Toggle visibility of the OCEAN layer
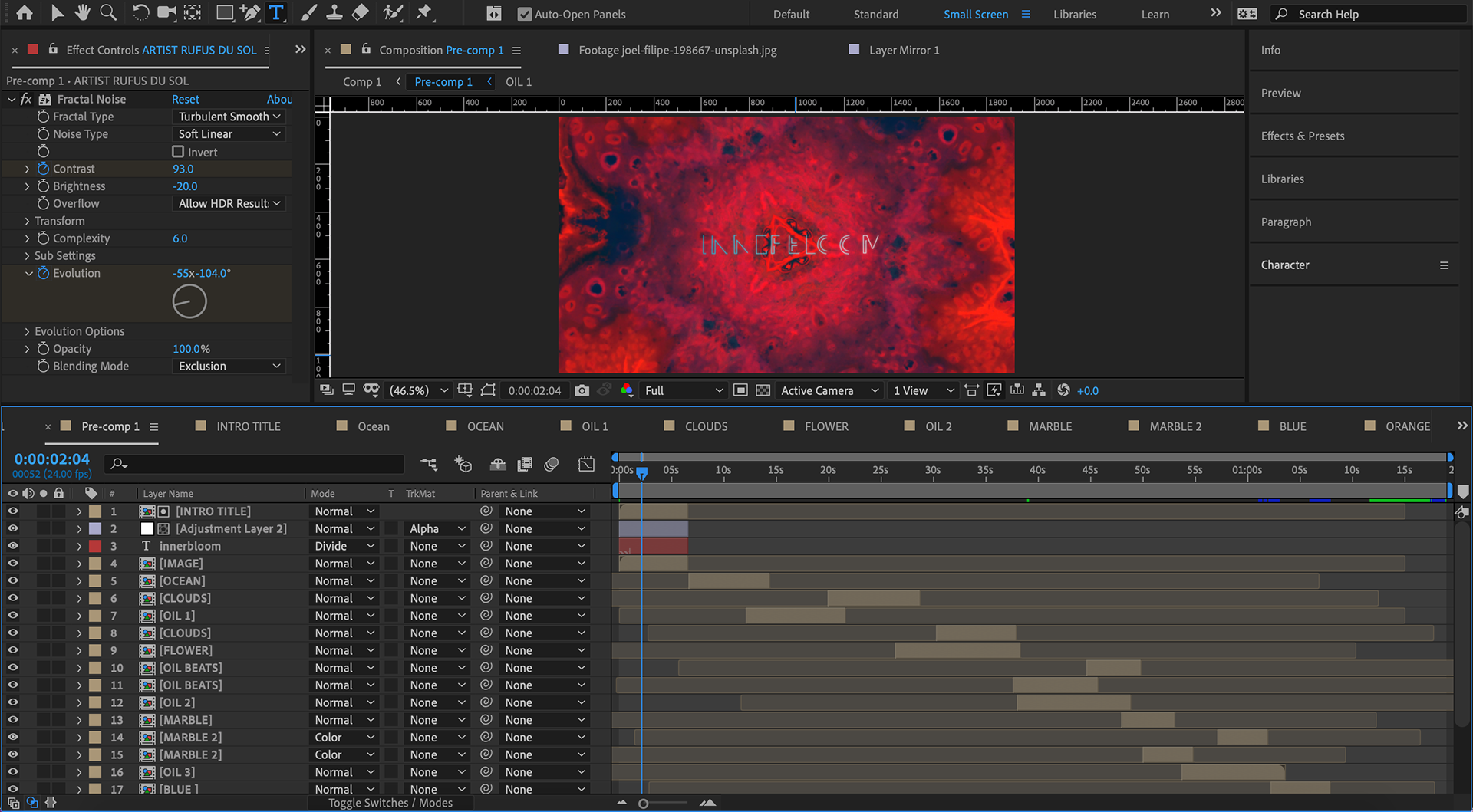Image resolution: width=1473 pixels, height=812 pixels. [13, 580]
